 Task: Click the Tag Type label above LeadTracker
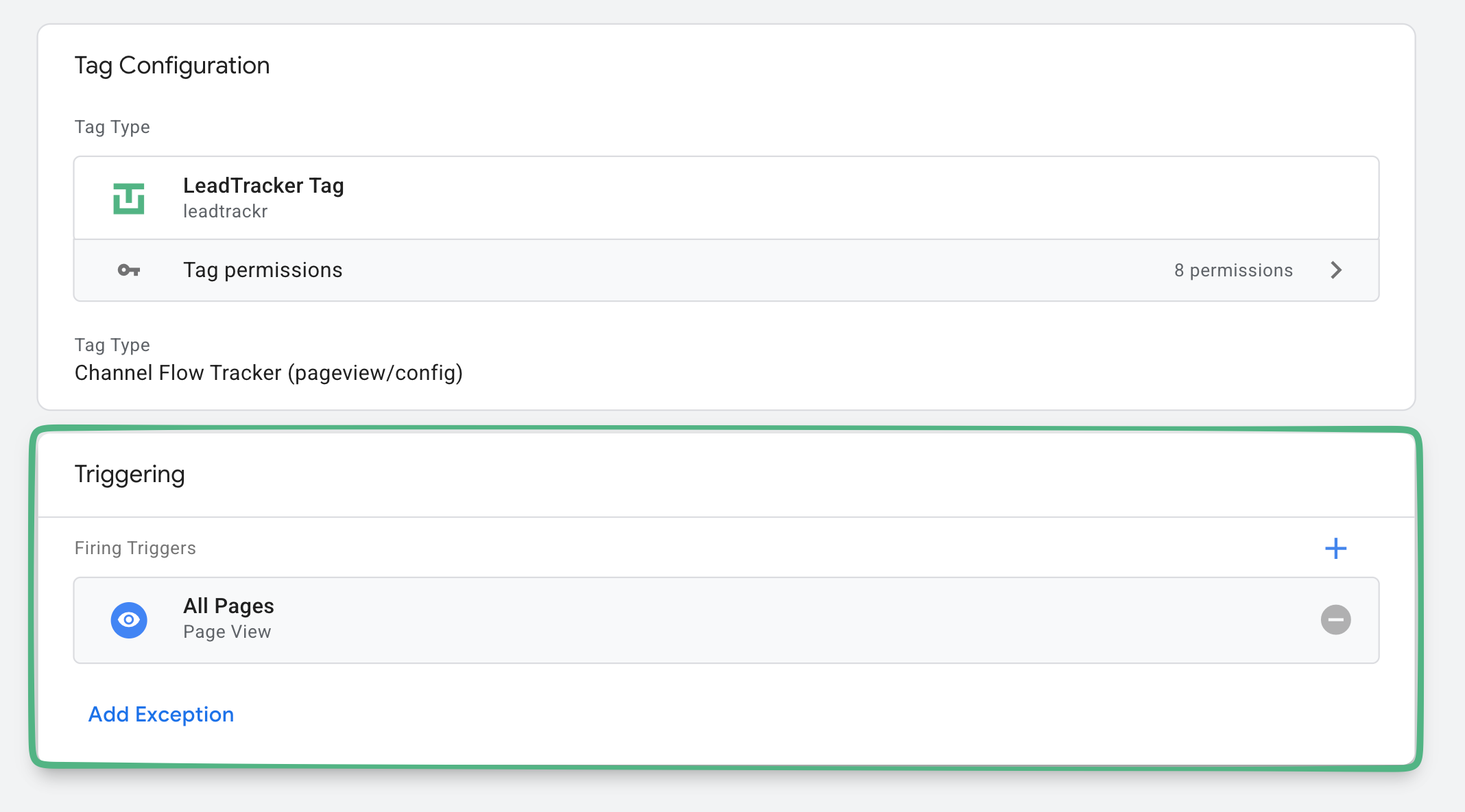click(x=112, y=128)
